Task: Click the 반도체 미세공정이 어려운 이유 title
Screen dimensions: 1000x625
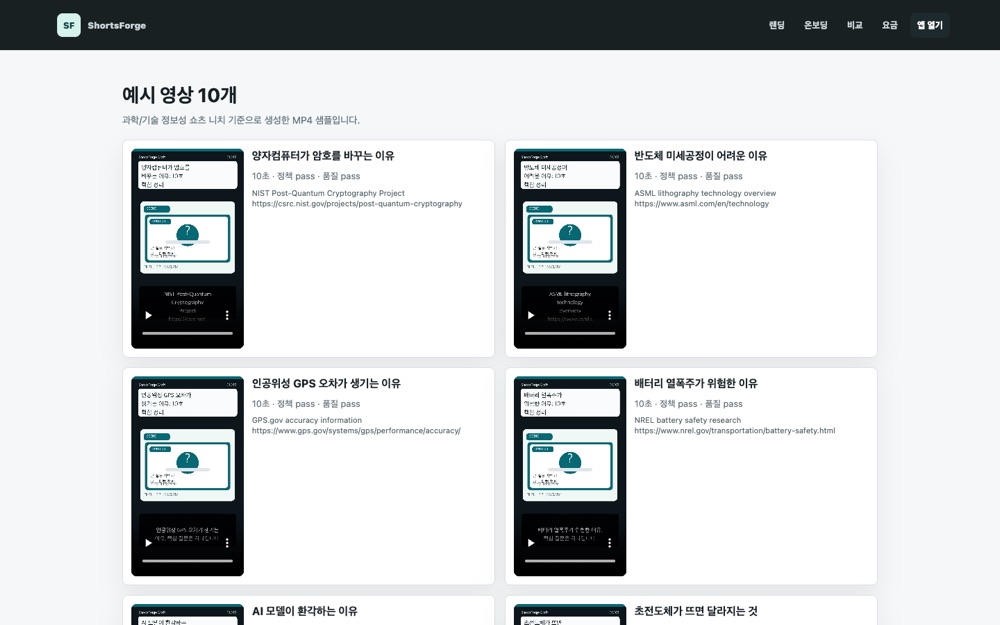Action: pyautogui.click(x=700, y=156)
